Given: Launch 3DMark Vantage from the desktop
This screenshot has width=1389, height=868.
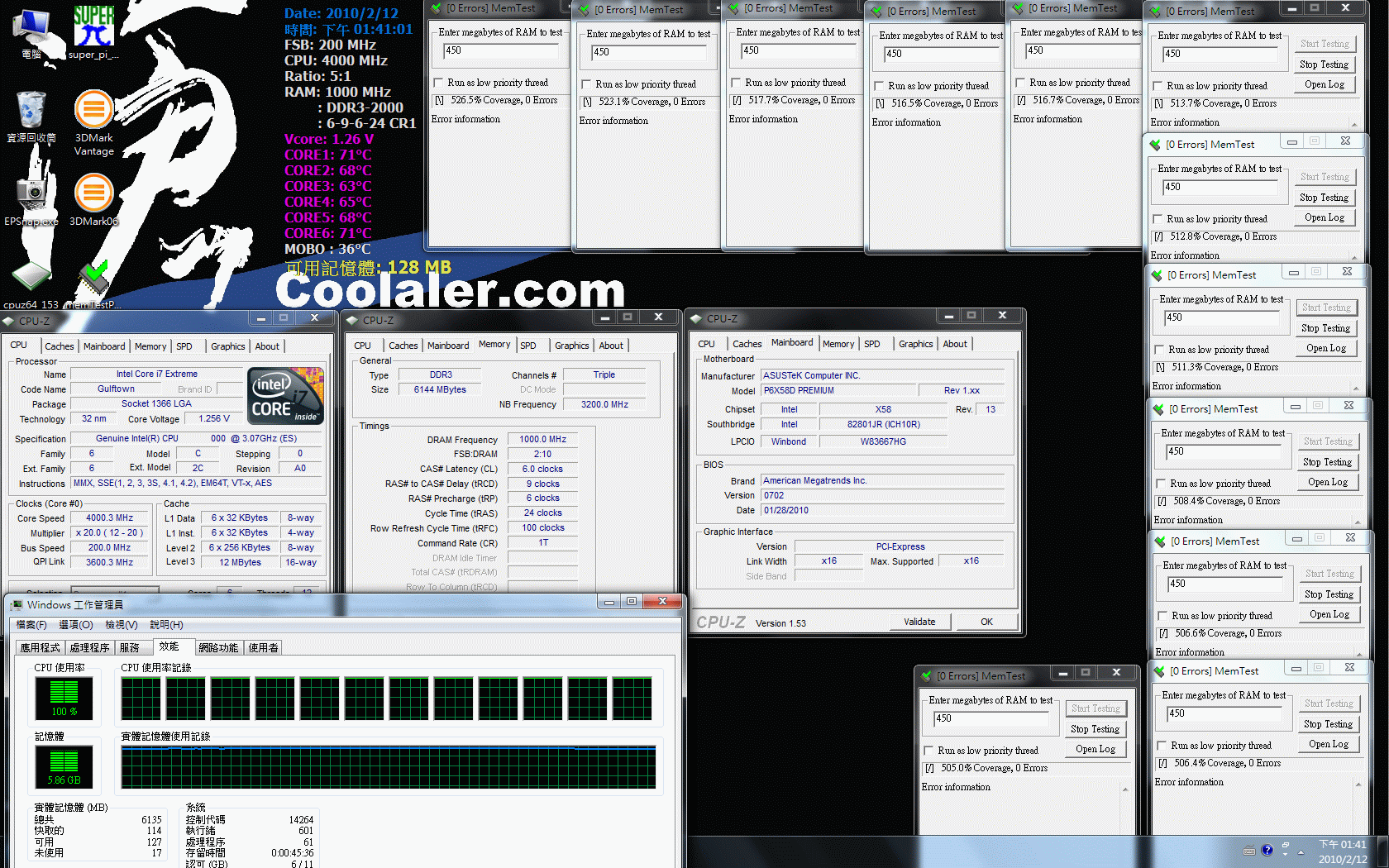Looking at the screenshot, I should tap(94, 122).
